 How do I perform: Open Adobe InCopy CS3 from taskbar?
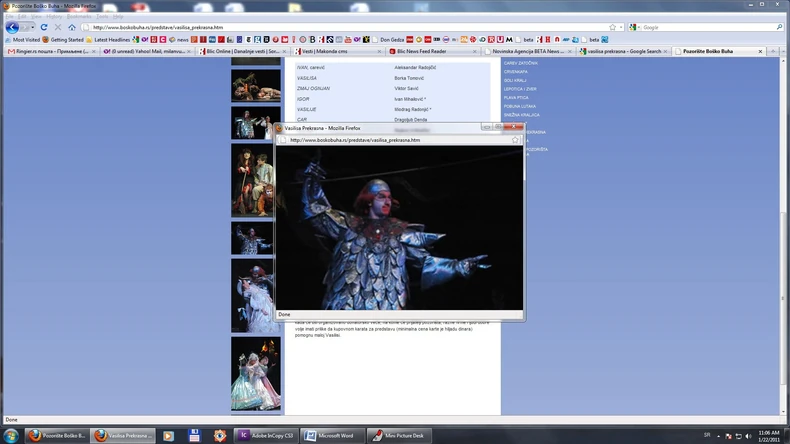click(266, 436)
